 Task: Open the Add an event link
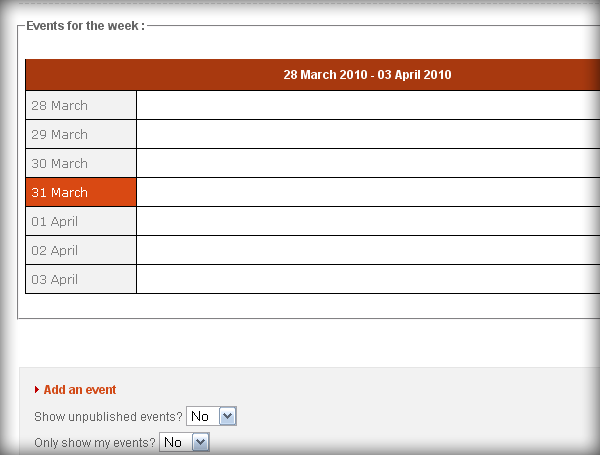pos(80,390)
